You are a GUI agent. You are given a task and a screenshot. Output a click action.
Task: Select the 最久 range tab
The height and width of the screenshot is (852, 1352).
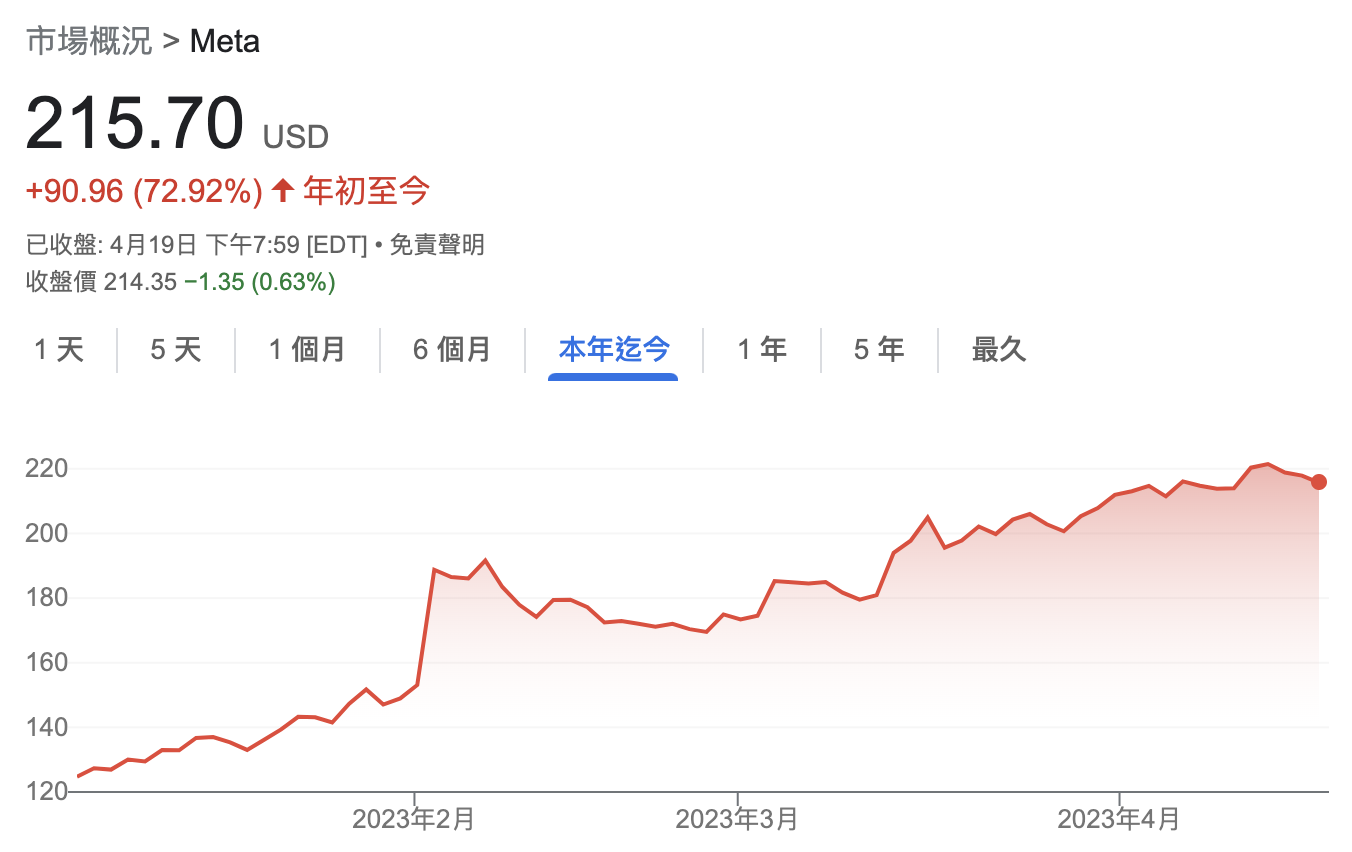pos(999,350)
